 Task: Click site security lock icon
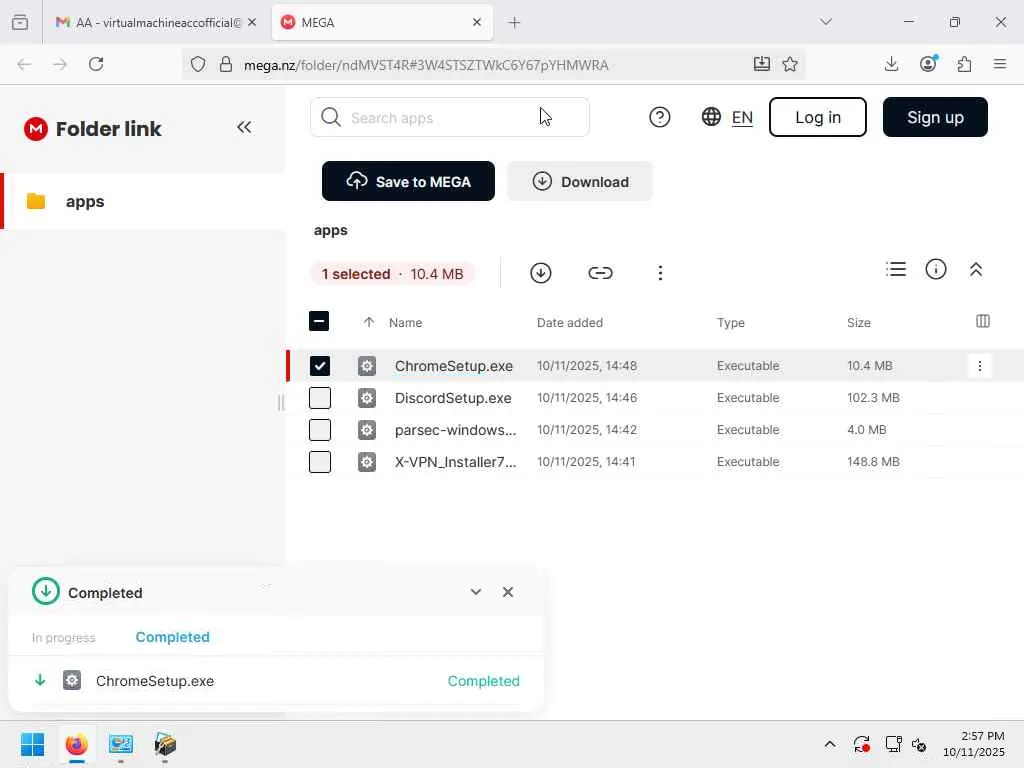226,64
